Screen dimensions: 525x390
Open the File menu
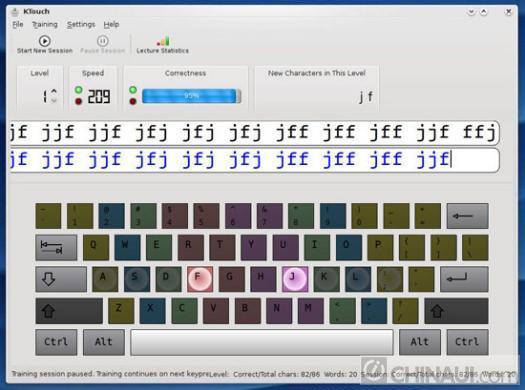pyautogui.click(x=18, y=24)
